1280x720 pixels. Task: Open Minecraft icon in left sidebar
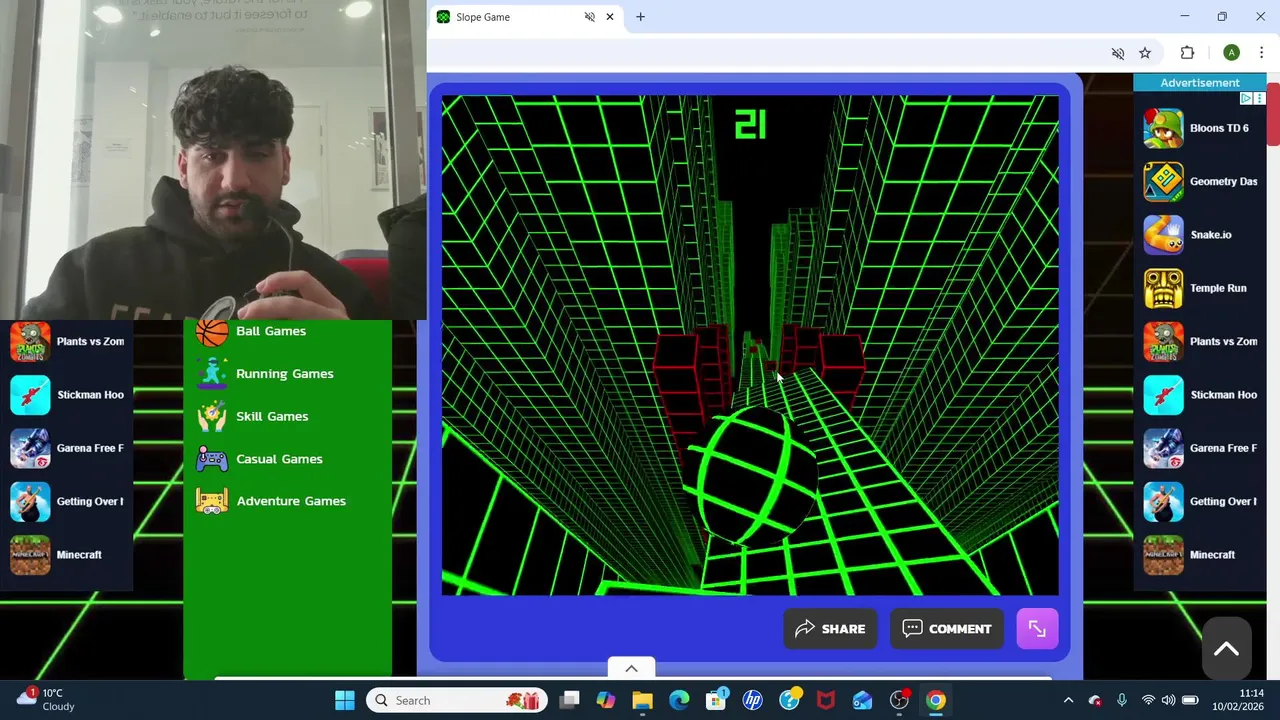(x=30, y=555)
